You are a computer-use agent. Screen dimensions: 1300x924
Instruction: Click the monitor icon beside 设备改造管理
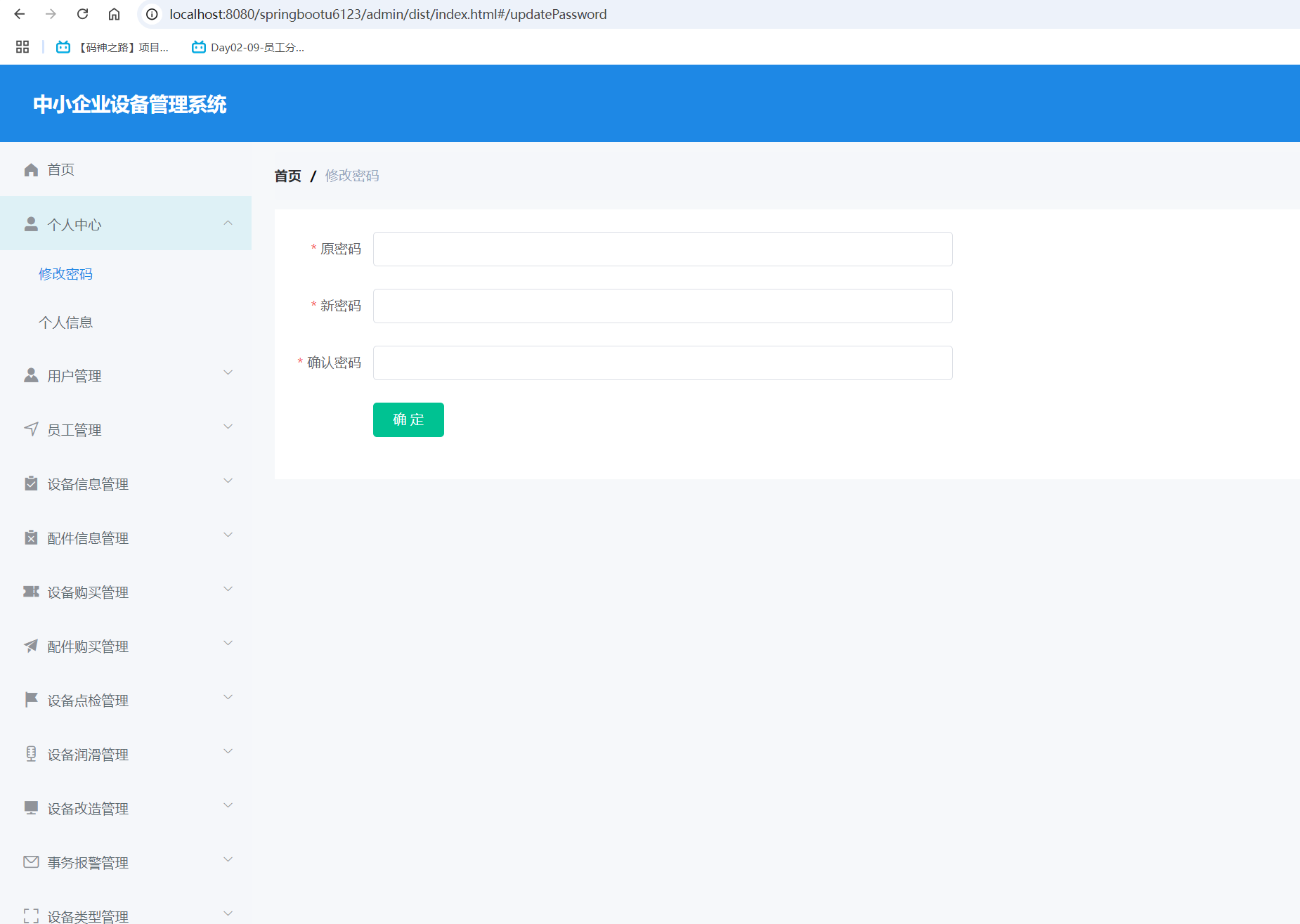pos(31,808)
